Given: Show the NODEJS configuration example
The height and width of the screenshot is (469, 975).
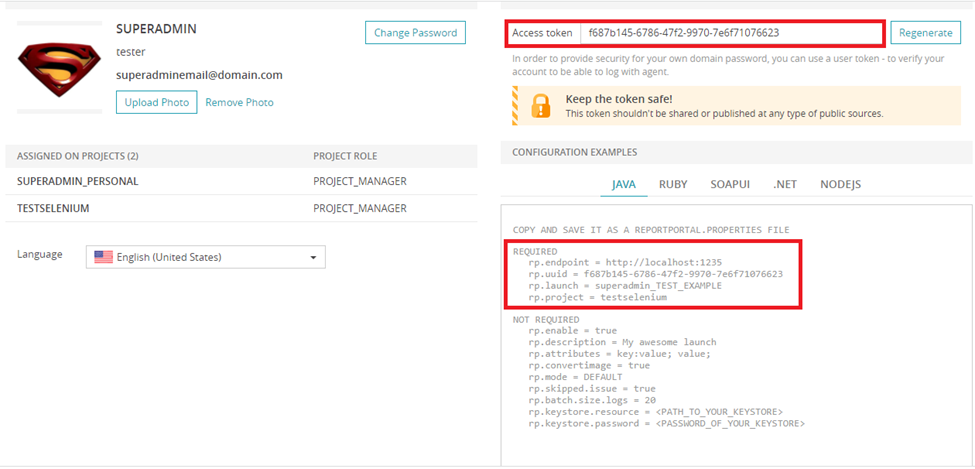Looking at the screenshot, I should click(x=840, y=184).
